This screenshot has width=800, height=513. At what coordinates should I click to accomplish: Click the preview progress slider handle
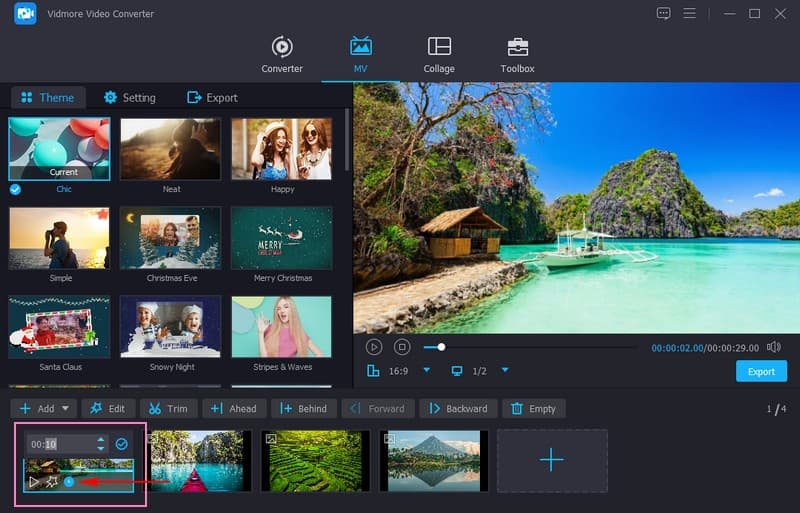[x=441, y=347]
